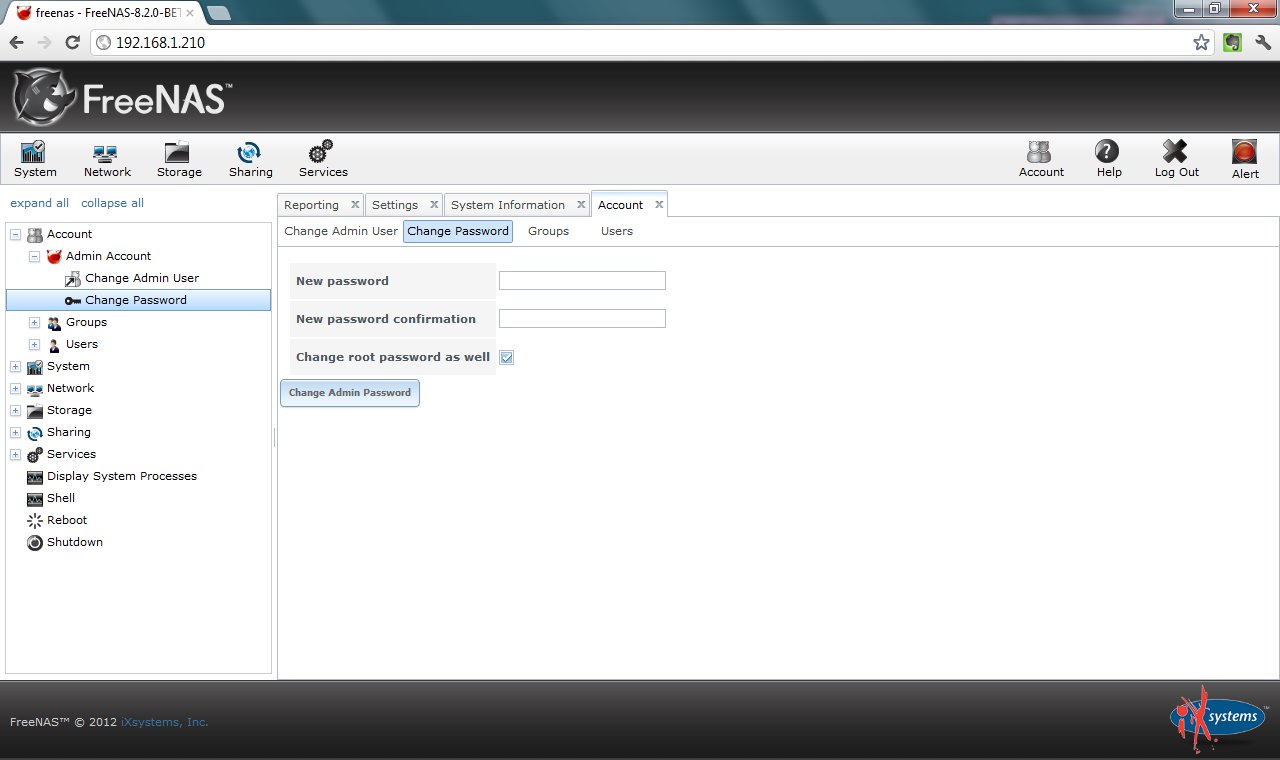Image resolution: width=1280 pixels, height=760 pixels.
Task: Click the browser Back arrow
Action: [x=16, y=43]
